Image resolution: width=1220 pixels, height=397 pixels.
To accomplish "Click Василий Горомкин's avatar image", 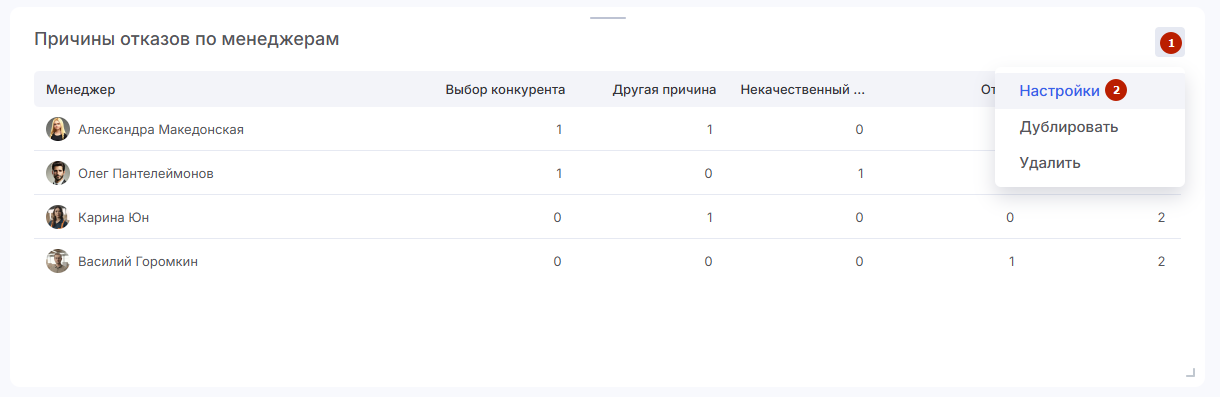I will pos(58,261).
